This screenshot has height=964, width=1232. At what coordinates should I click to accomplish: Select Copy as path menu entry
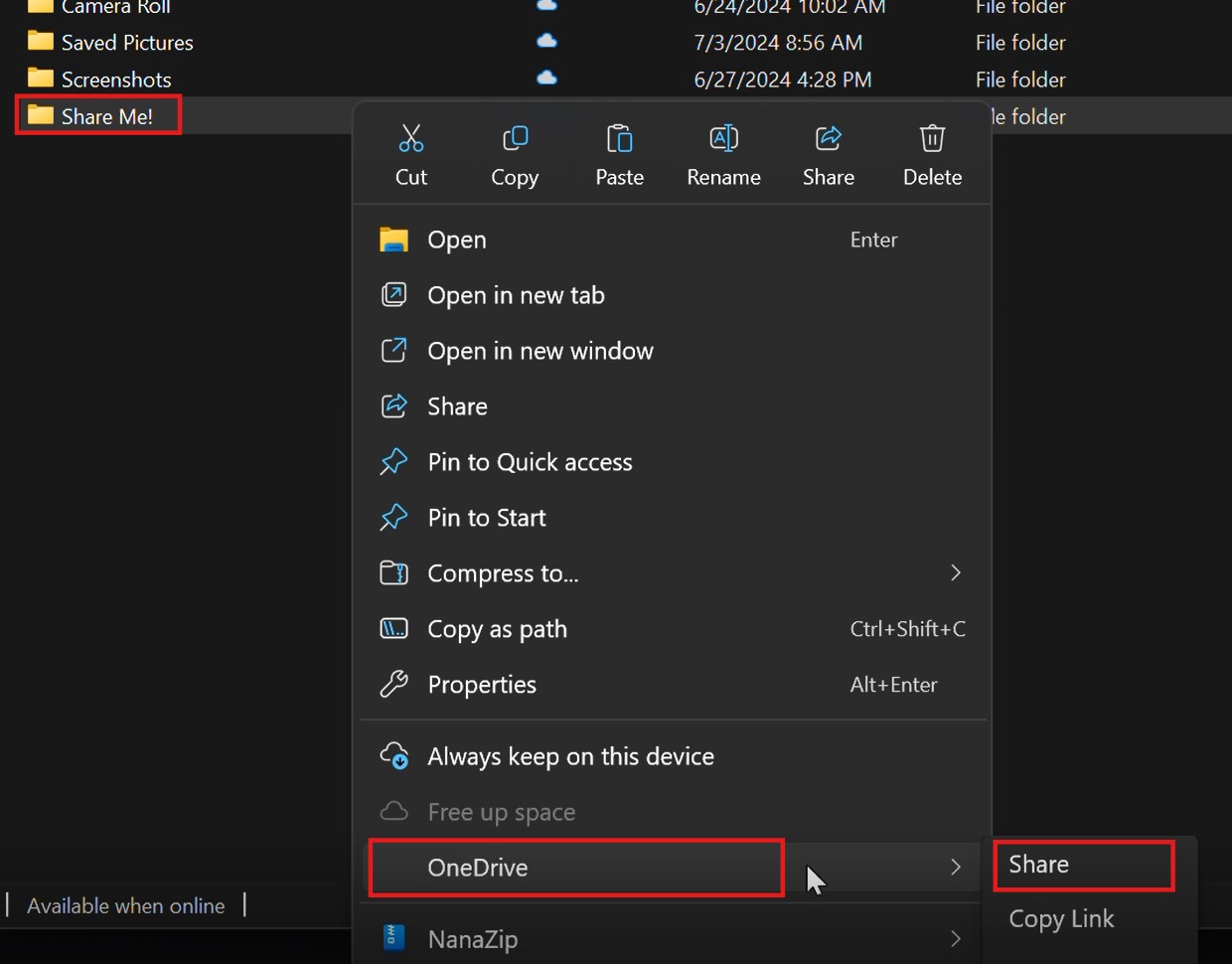(497, 629)
